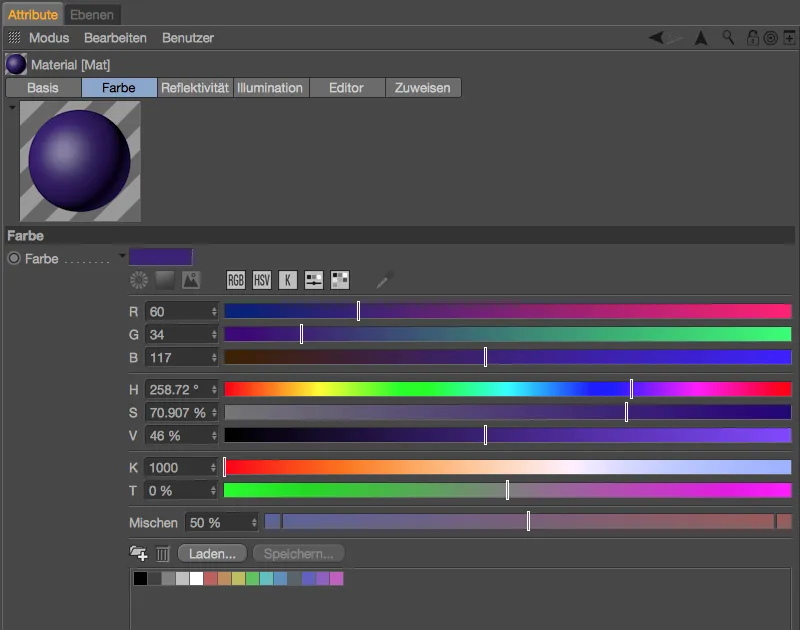The height and width of the screenshot is (630, 800).
Task: Click the H hue rainbow slider
Action: coord(508,389)
